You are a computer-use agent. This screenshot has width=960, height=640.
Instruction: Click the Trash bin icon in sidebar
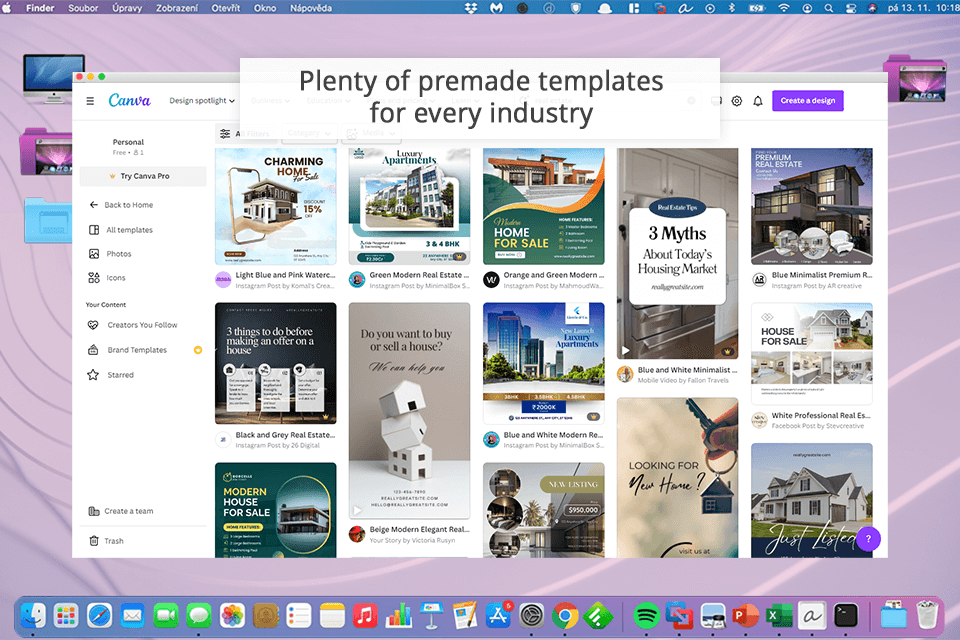[x=94, y=541]
